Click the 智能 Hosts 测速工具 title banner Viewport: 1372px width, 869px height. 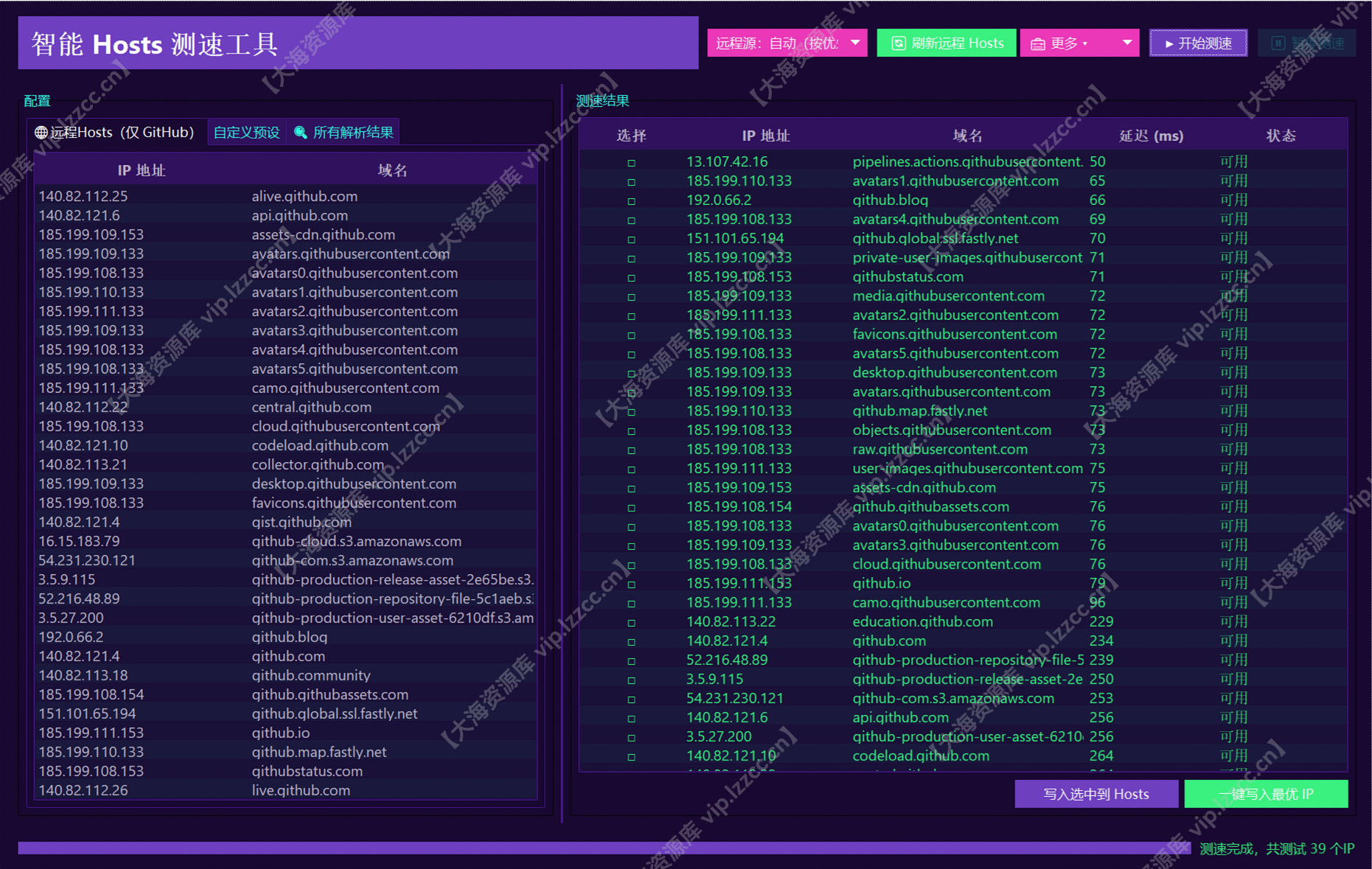358,43
